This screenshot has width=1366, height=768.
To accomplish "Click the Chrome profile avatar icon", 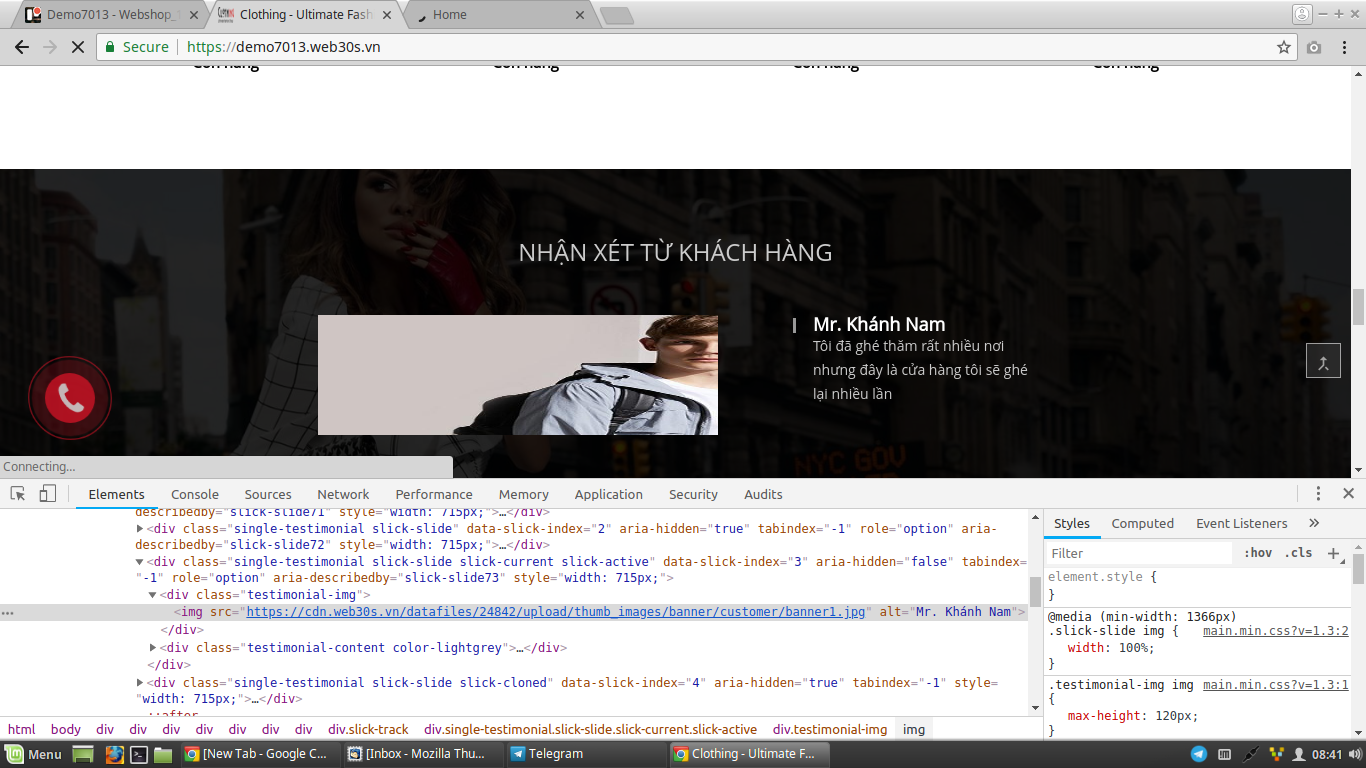I will [1301, 14].
